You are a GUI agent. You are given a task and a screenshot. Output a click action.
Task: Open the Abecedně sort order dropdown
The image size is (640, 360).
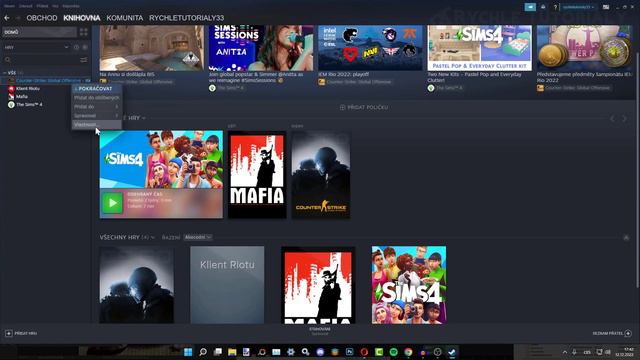click(198, 237)
